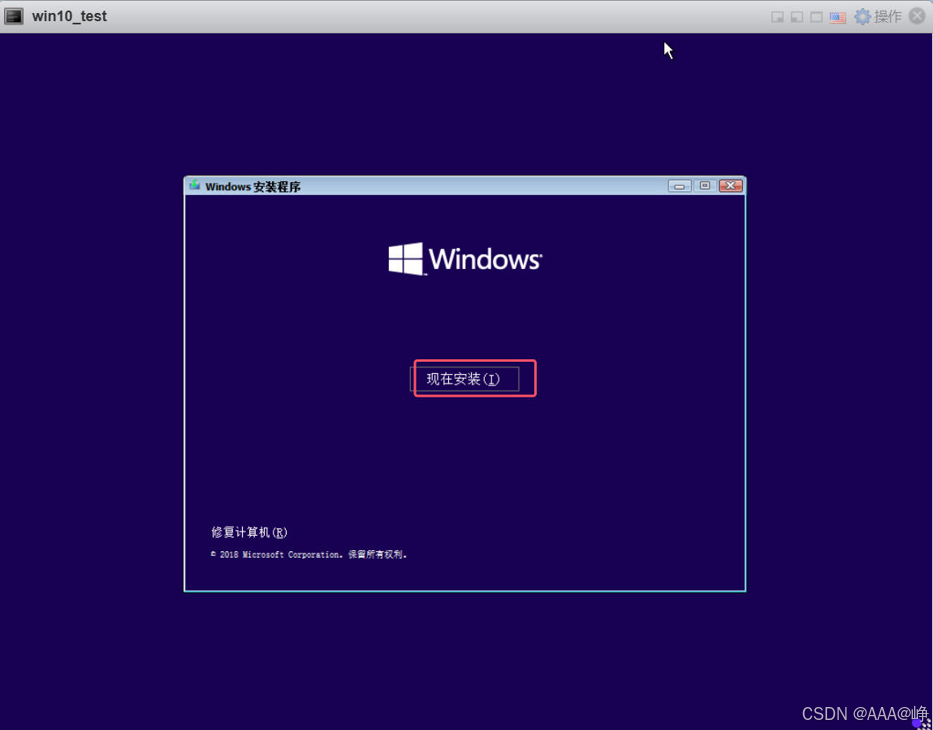The image size is (933, 730).
Task: Click the Windows 安装程序 title bar icon
Action: (x=195, y=186)
